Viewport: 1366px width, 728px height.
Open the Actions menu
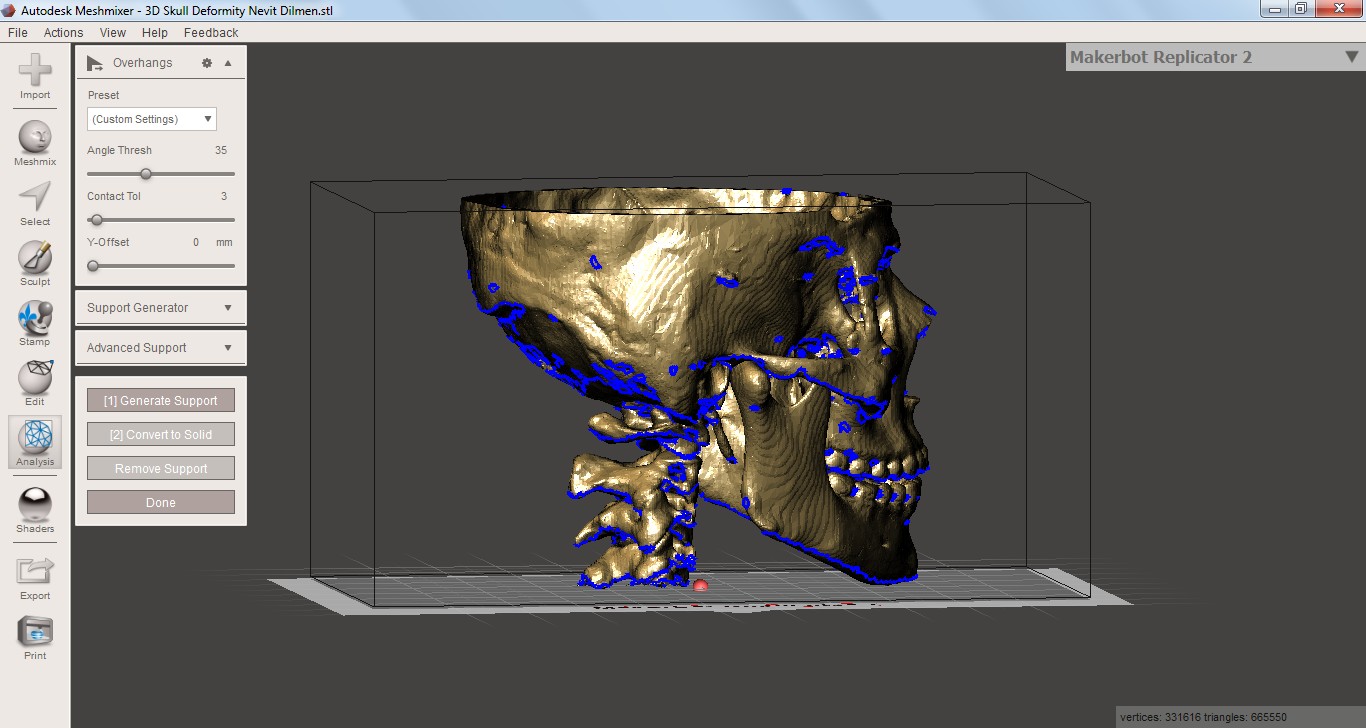(x=62, y=32)
